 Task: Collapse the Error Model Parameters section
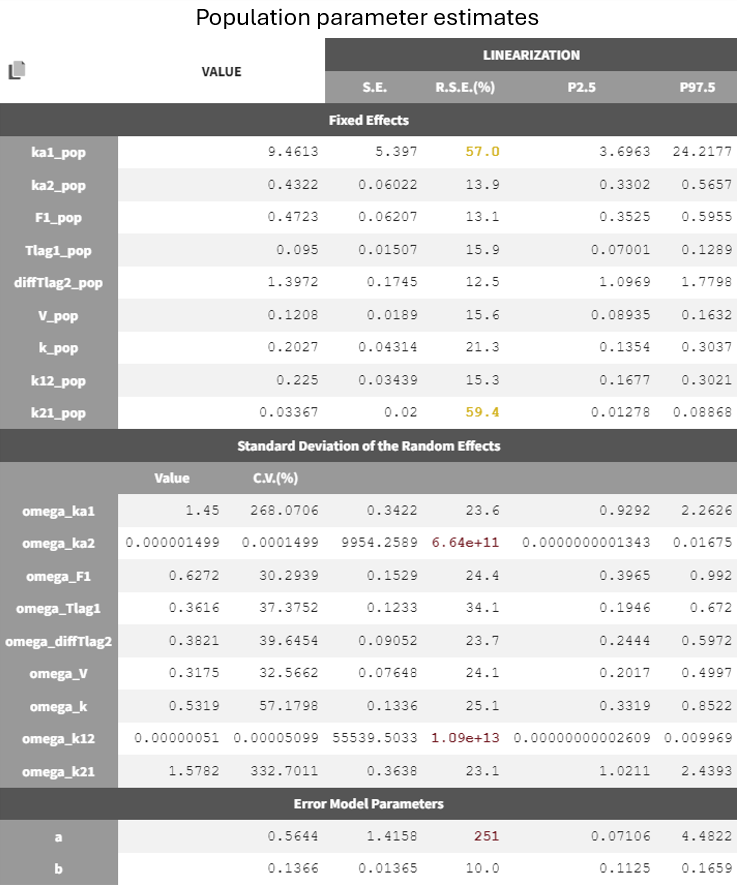tap(368, 803)
